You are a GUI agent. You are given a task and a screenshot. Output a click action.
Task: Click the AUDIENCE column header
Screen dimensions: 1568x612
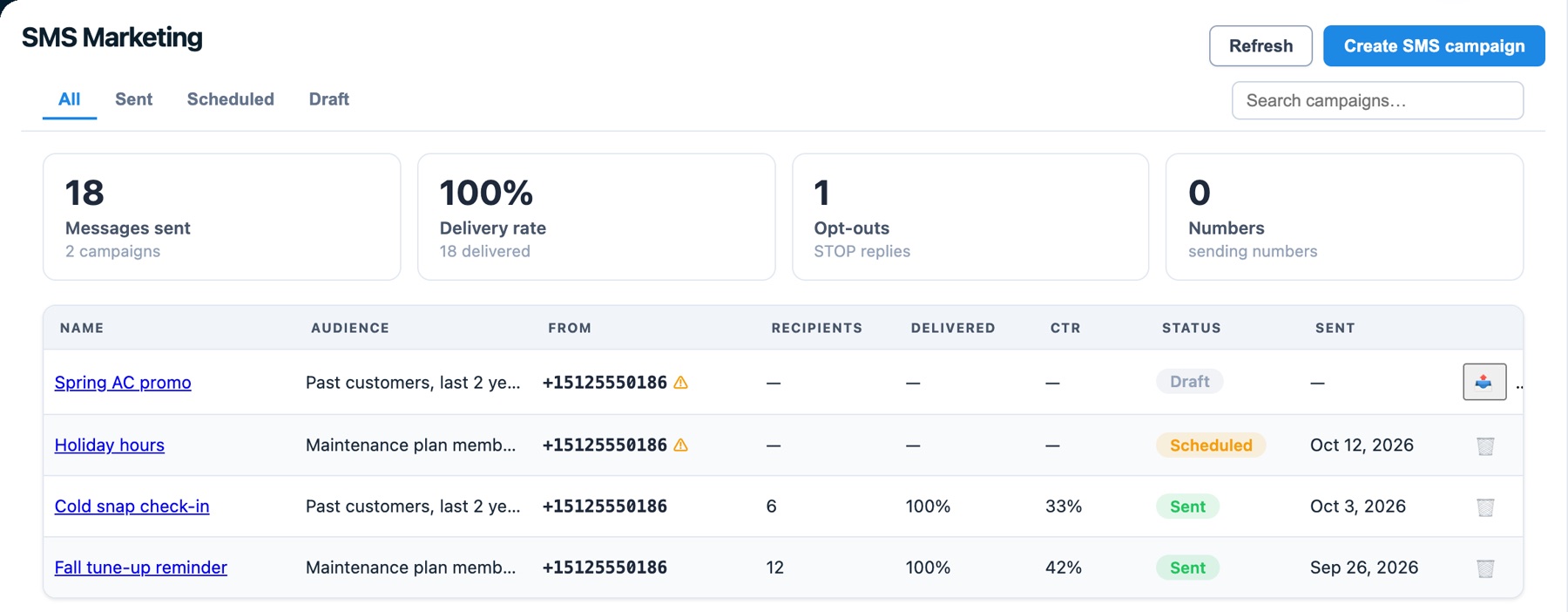coord(350,328)
